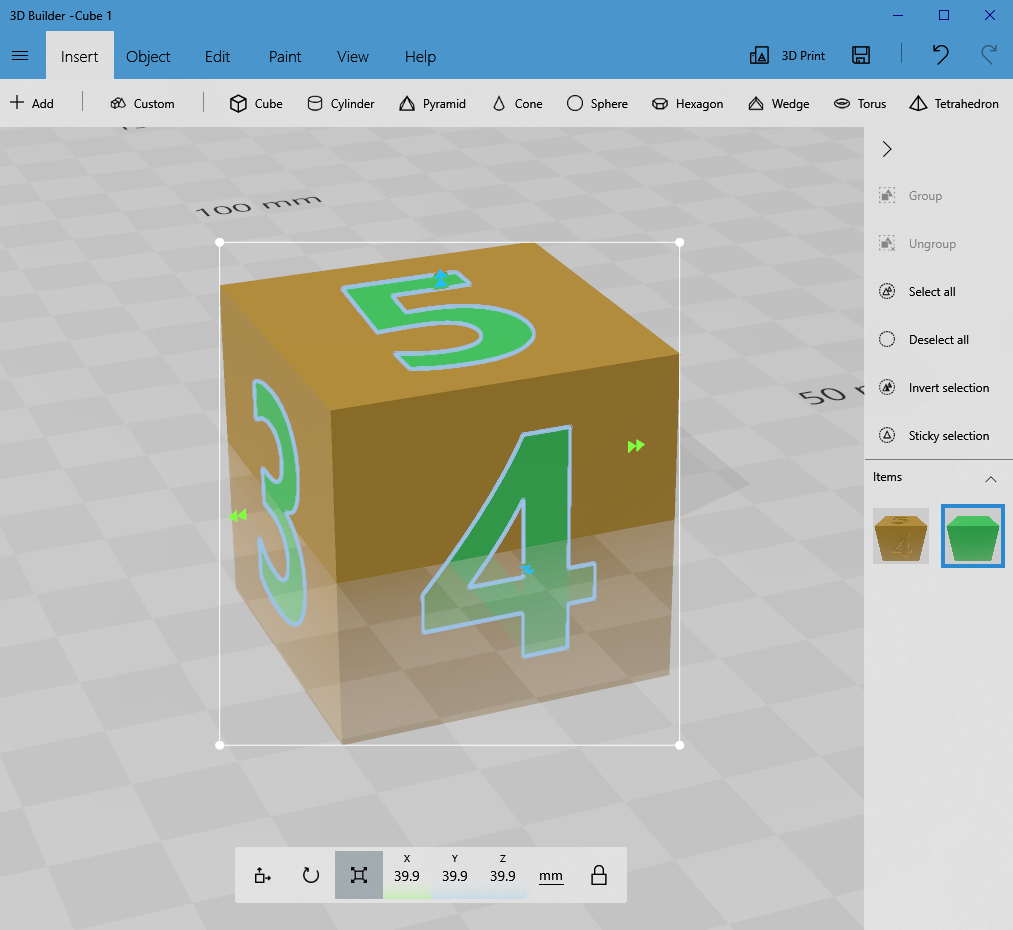
Task: Activate the Scale tool
Action: 359,875
